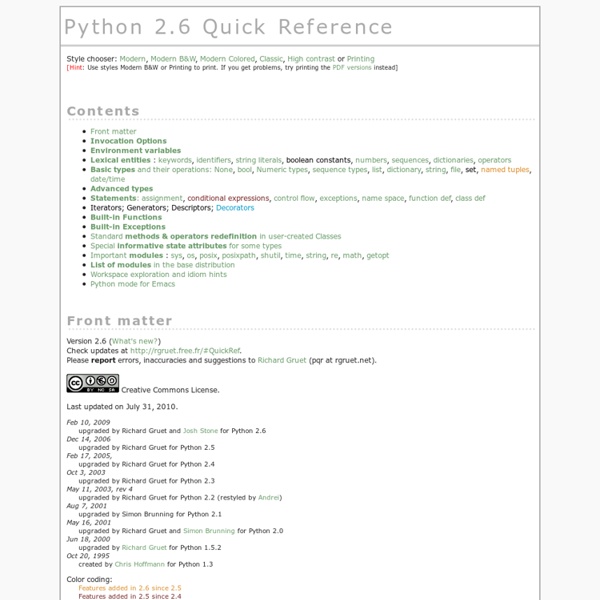600x600 pixels.
Task: Jump to Built-in Exceptions section
Action: (128, 227)
